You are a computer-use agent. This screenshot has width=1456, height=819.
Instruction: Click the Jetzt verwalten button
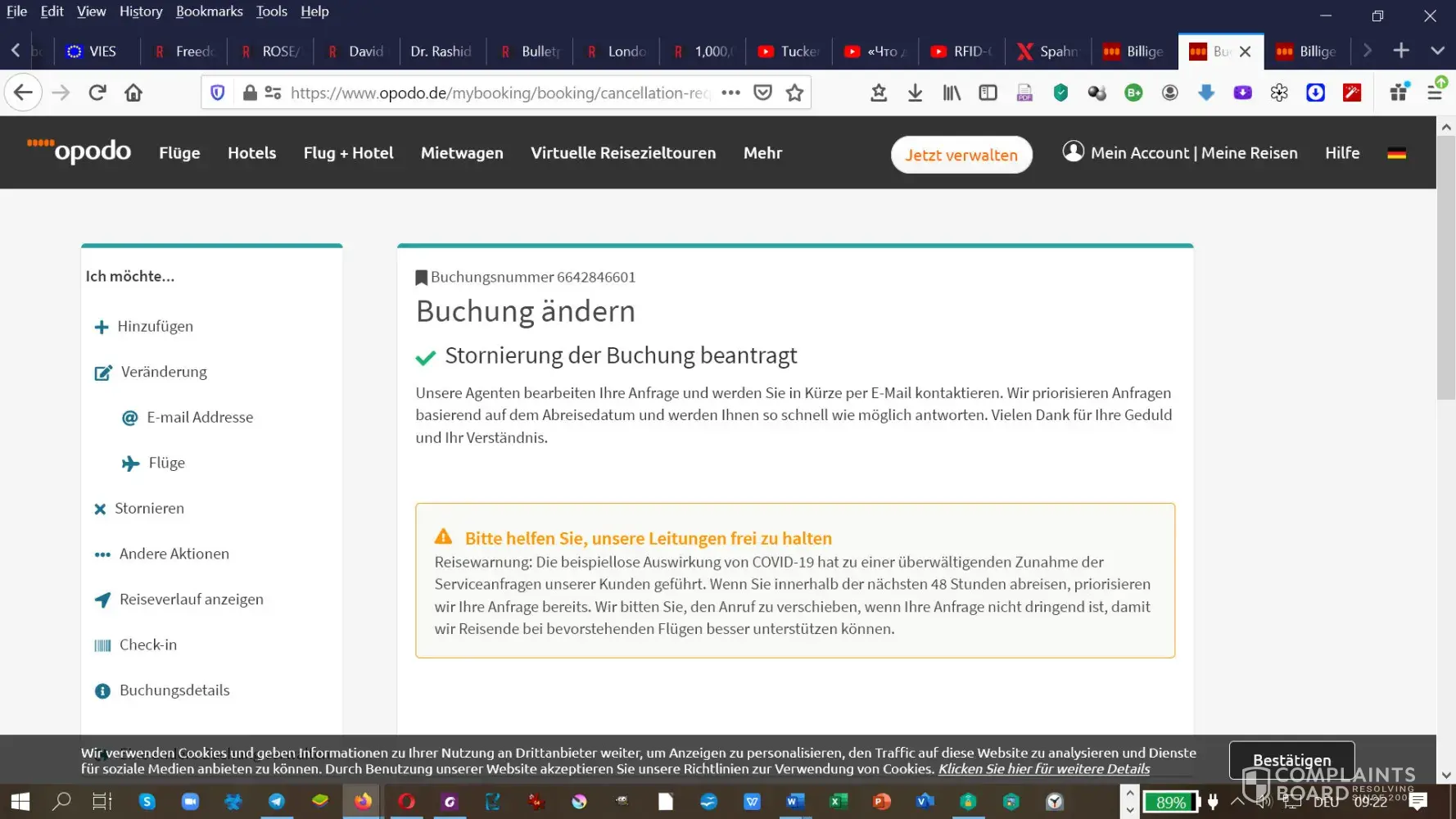(x=961, y=155)
